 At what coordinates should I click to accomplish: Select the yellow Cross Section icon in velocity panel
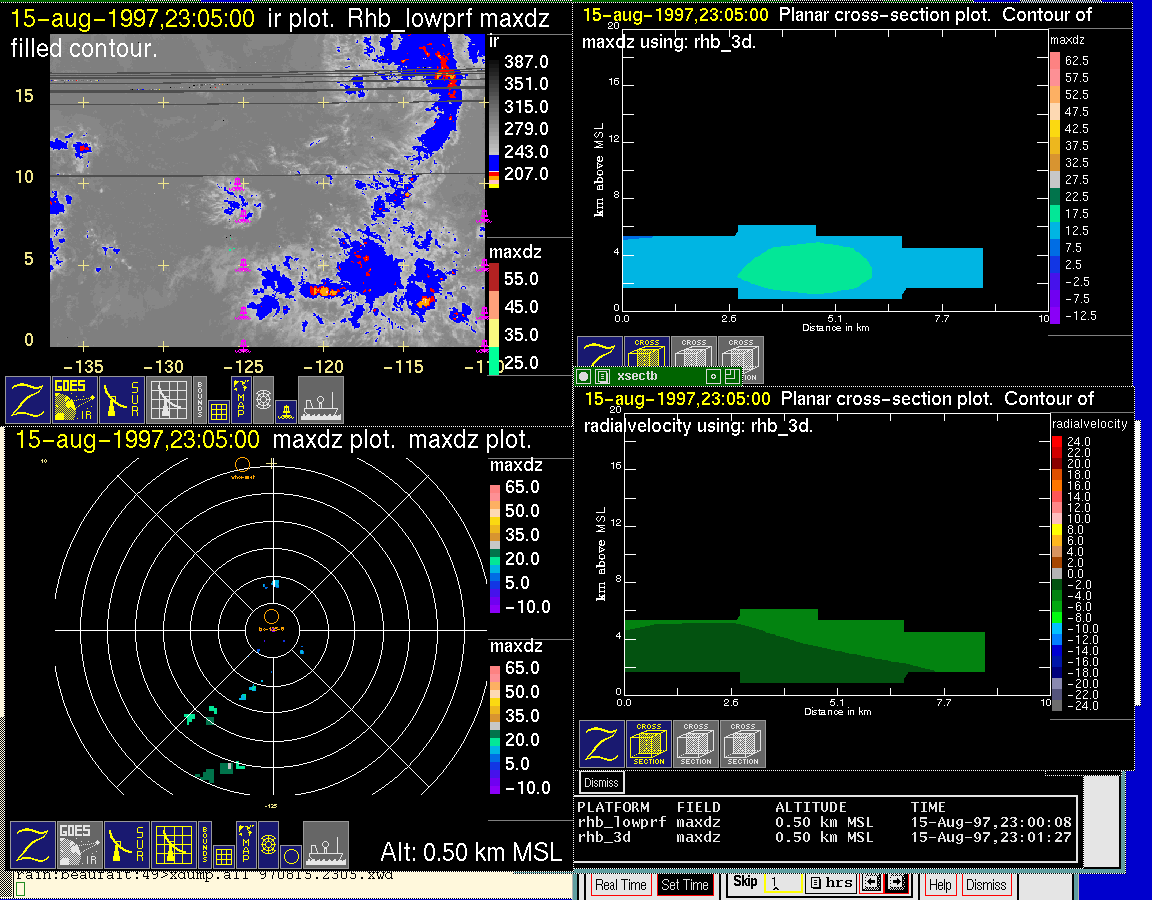(649, 744)
